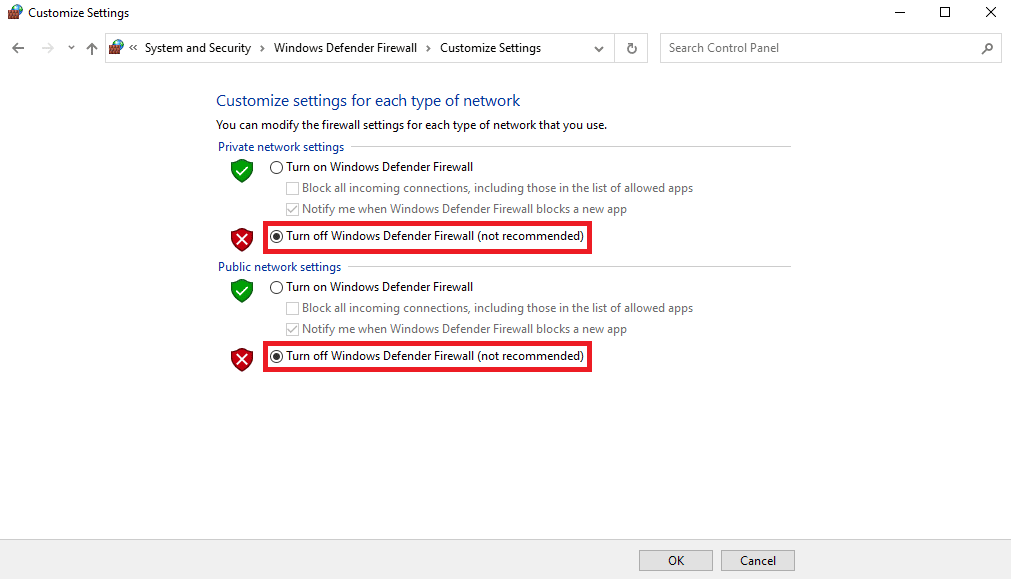Viewport: 1011px width, 579px height.
Task: Click the Private network settings heading
Action: [281, 147]
